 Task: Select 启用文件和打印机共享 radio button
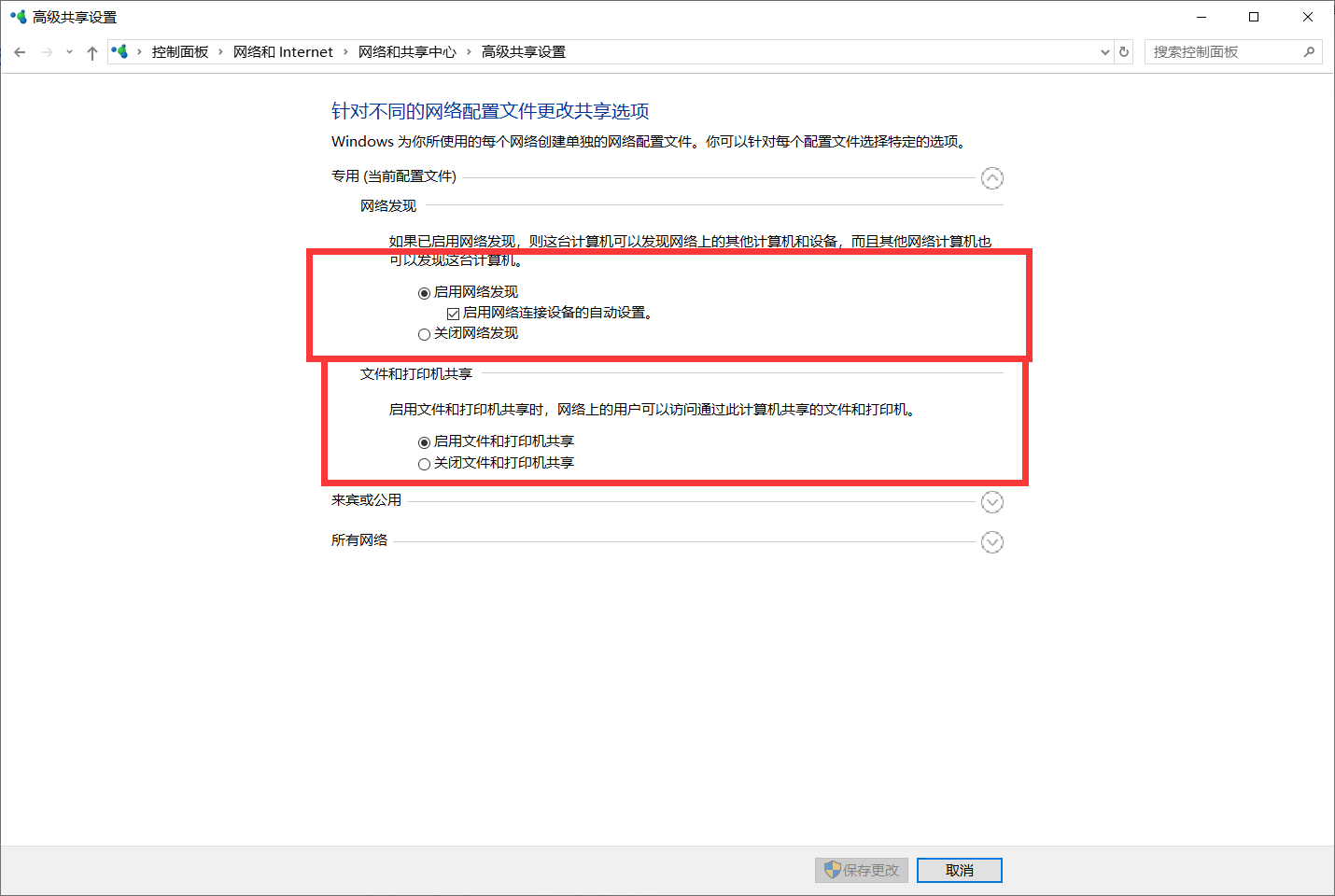pyautogui.click(x=424, y=442)
